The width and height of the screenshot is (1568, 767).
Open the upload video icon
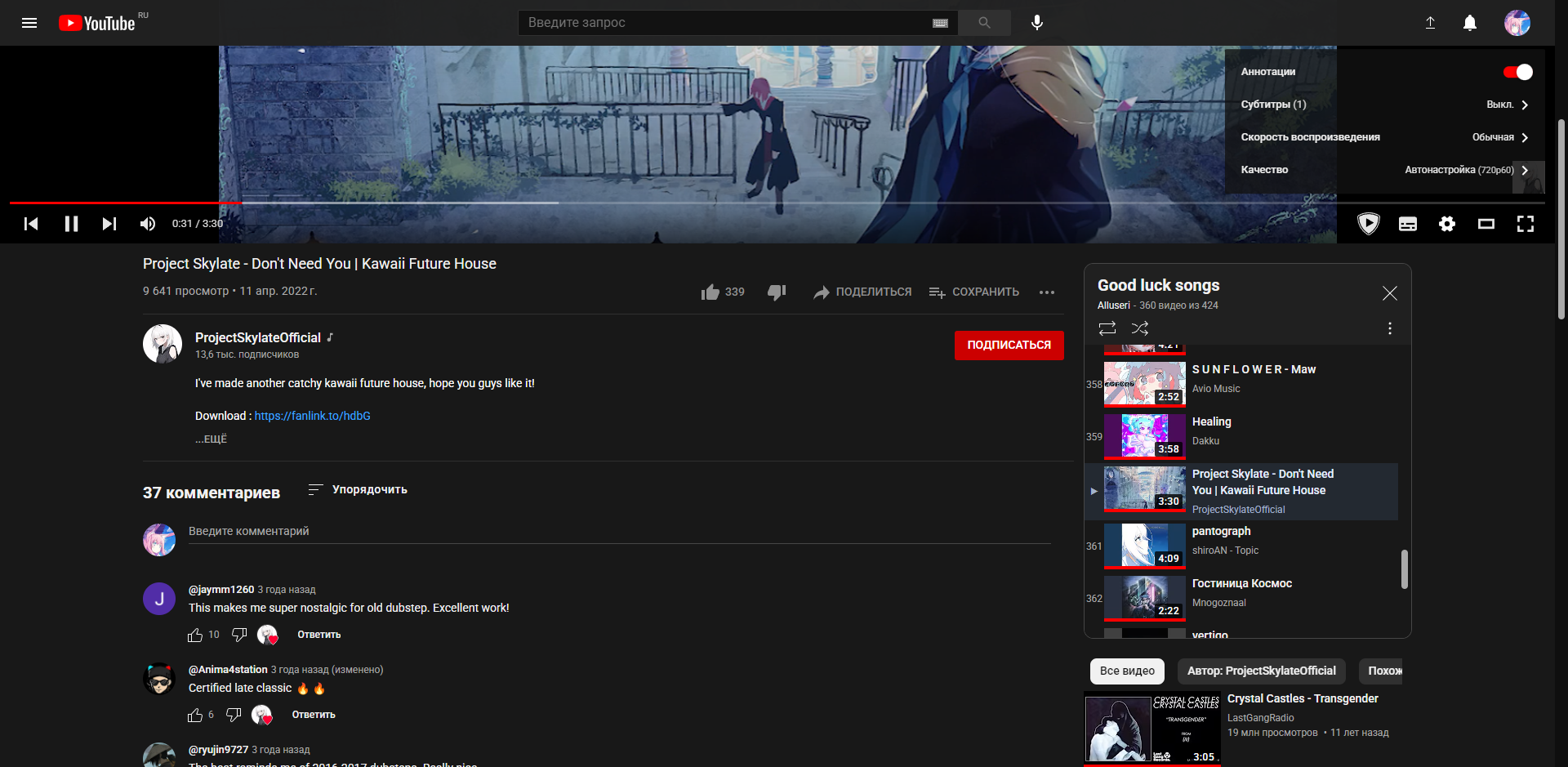click(x=1430, y=23)
